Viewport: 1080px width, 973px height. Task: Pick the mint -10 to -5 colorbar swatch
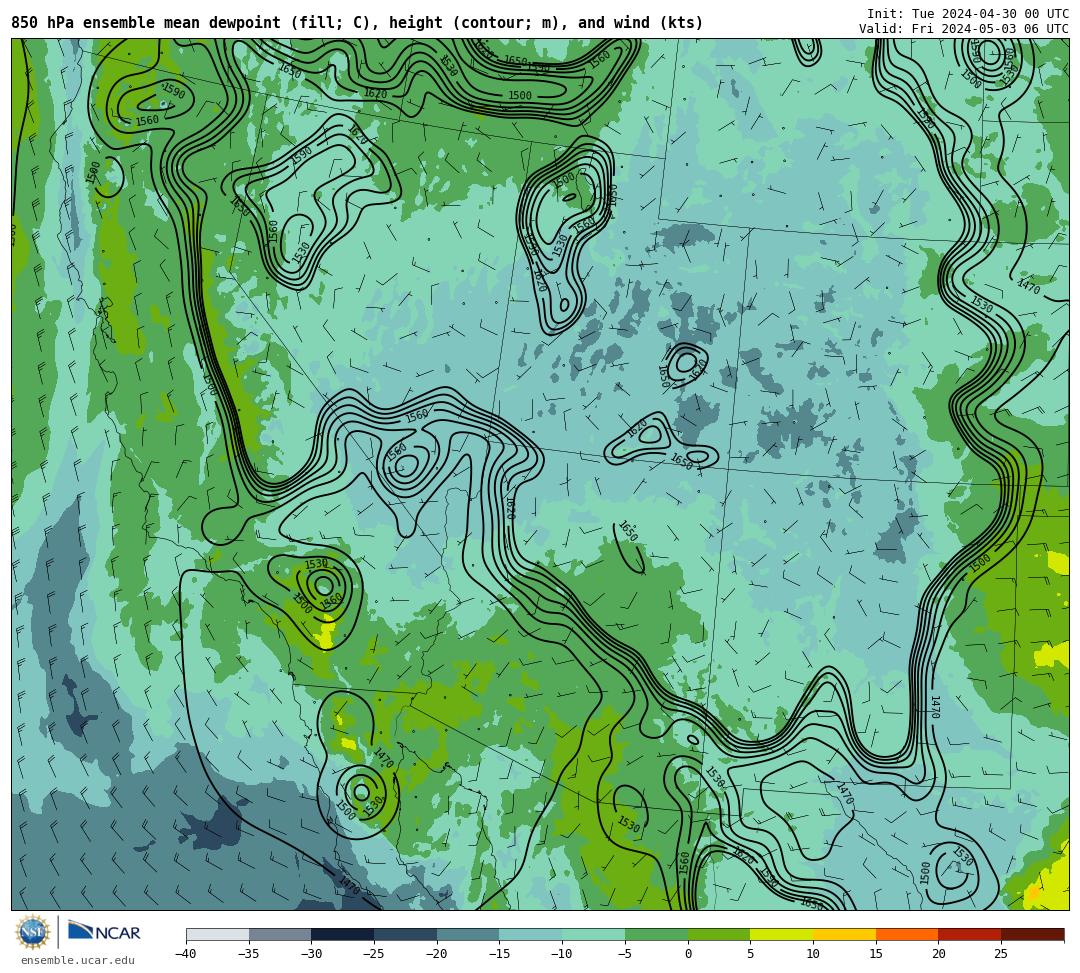click(594, 934)
